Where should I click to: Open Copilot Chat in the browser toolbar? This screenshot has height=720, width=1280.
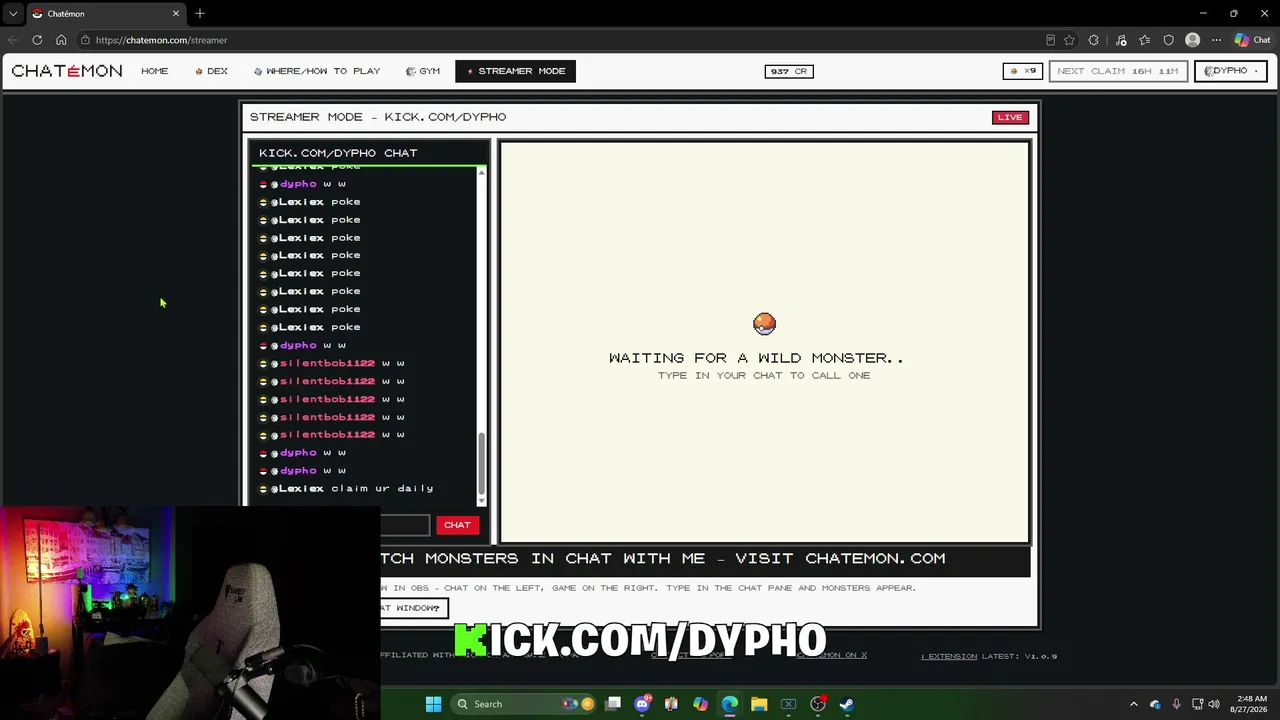[1252, 40]
